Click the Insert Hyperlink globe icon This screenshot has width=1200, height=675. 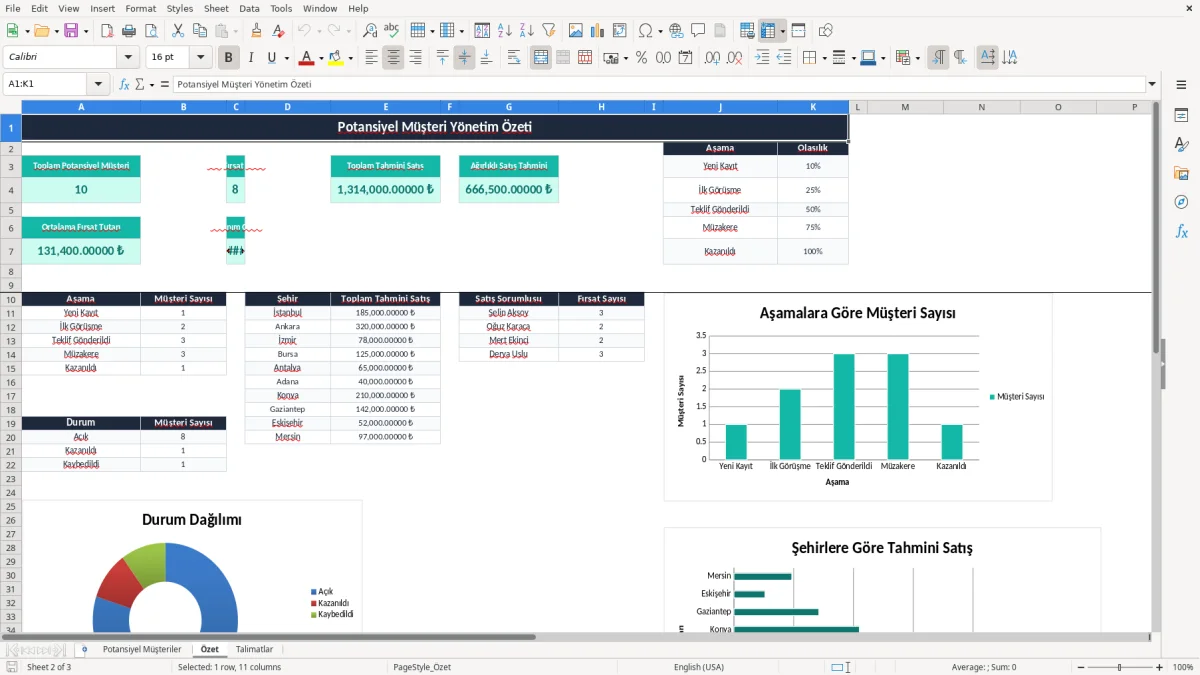(x=676, y=31)
